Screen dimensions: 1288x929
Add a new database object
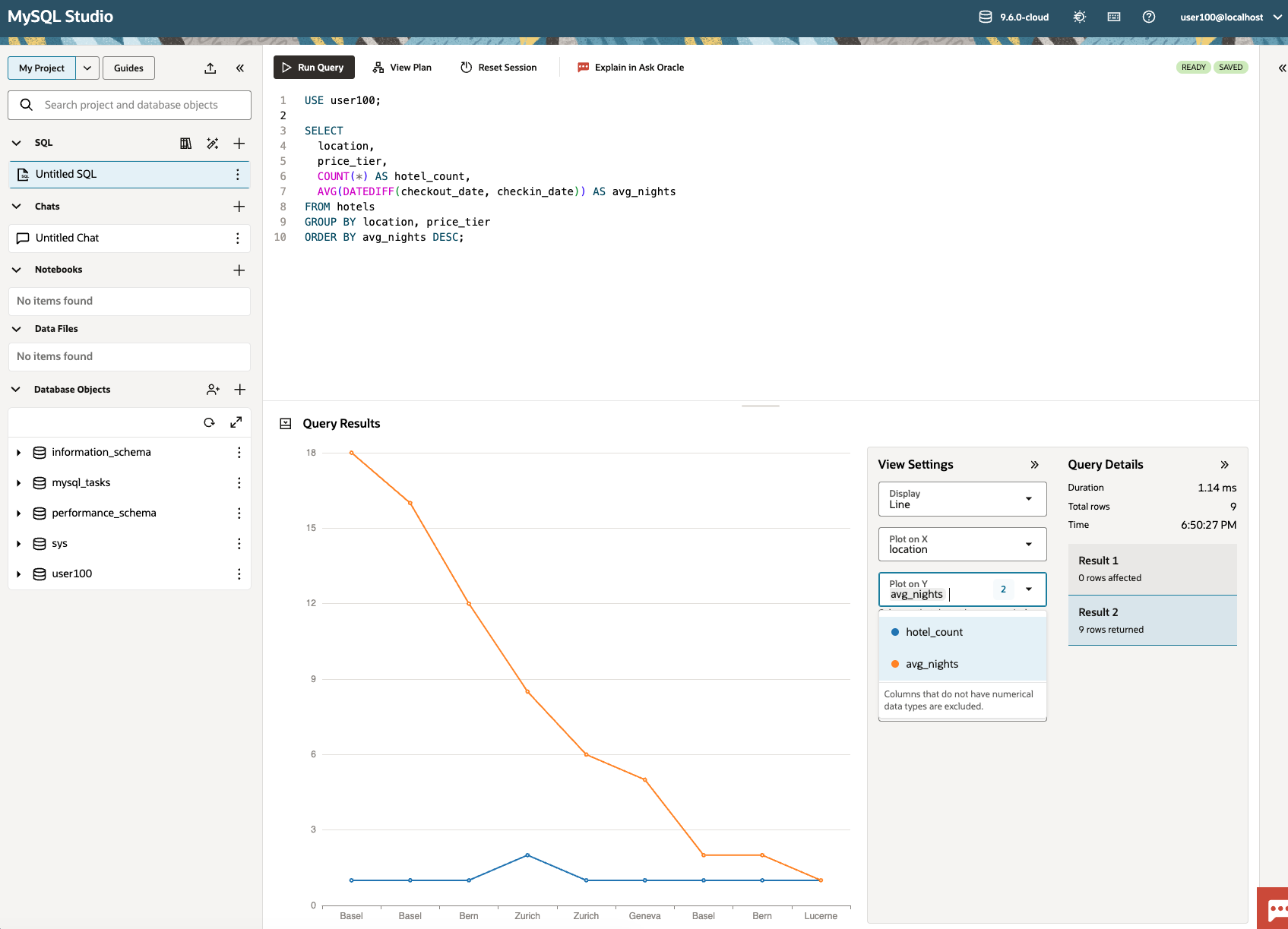[x=240, y=390]
